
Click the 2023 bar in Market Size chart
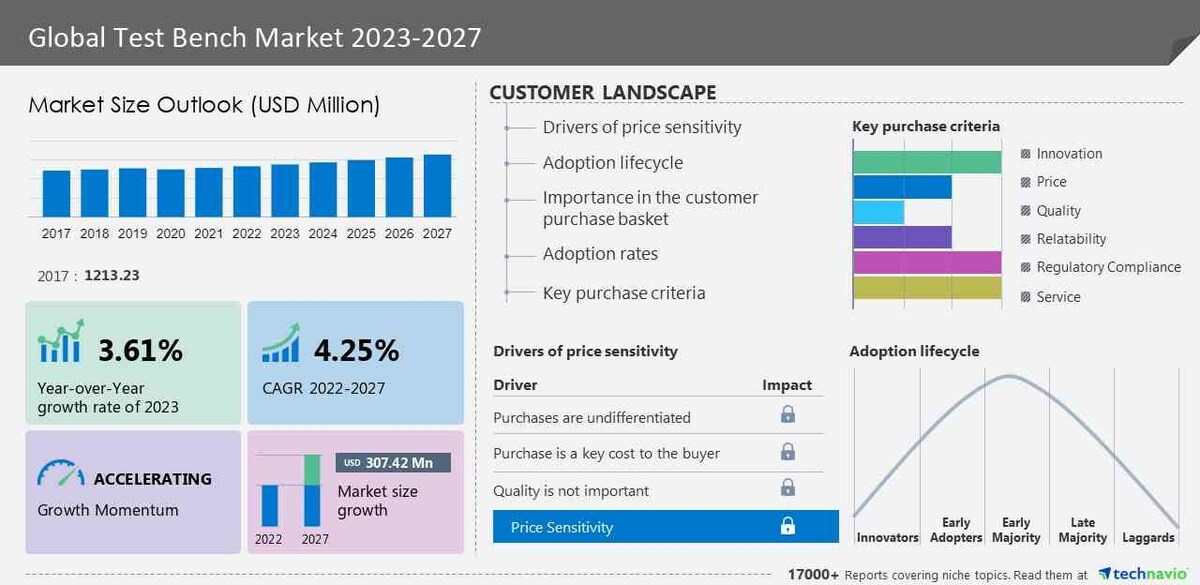(x=285, y=190)
